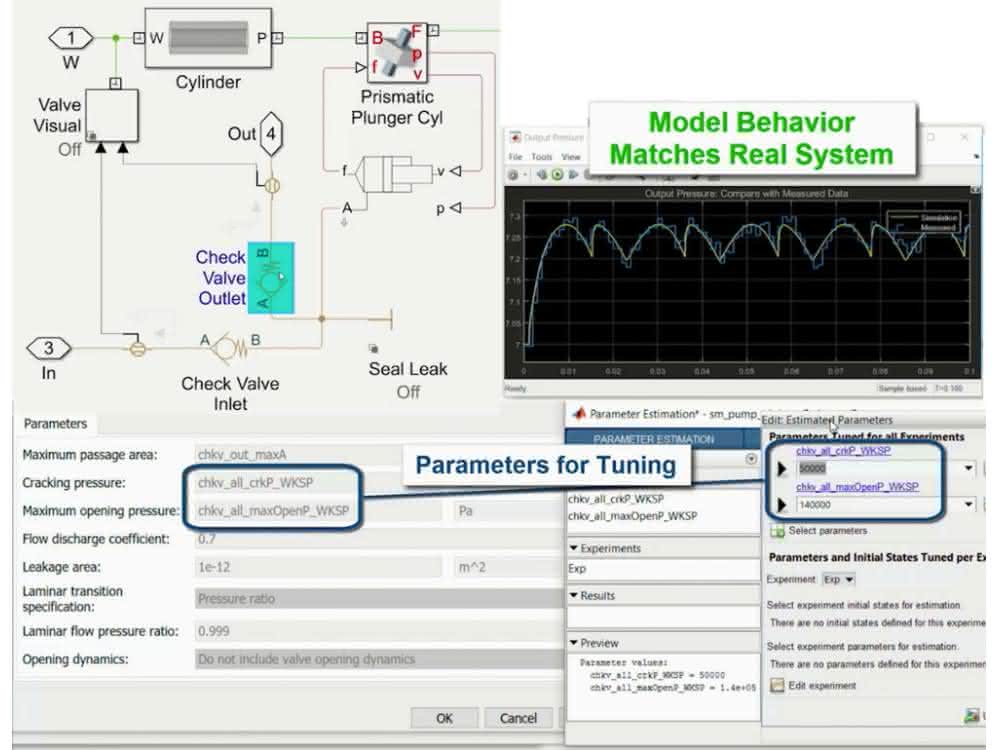Click the plunger hydraulic cylinder block
This screenshot has width=1000, height=750.
394,173
